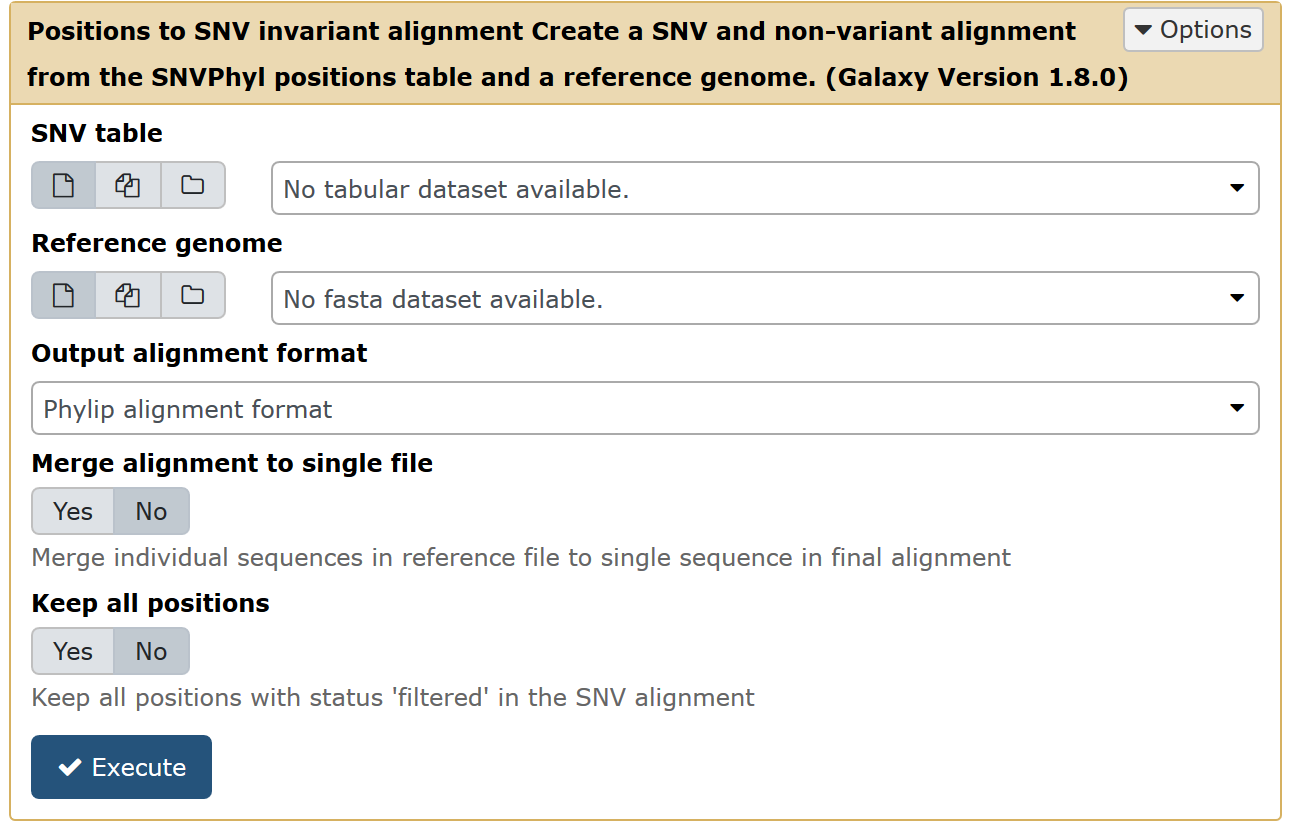The width and height of the screenshot is (1296, 837).
Task: Open the Options menu
Action: click(x=1193, y=30)
